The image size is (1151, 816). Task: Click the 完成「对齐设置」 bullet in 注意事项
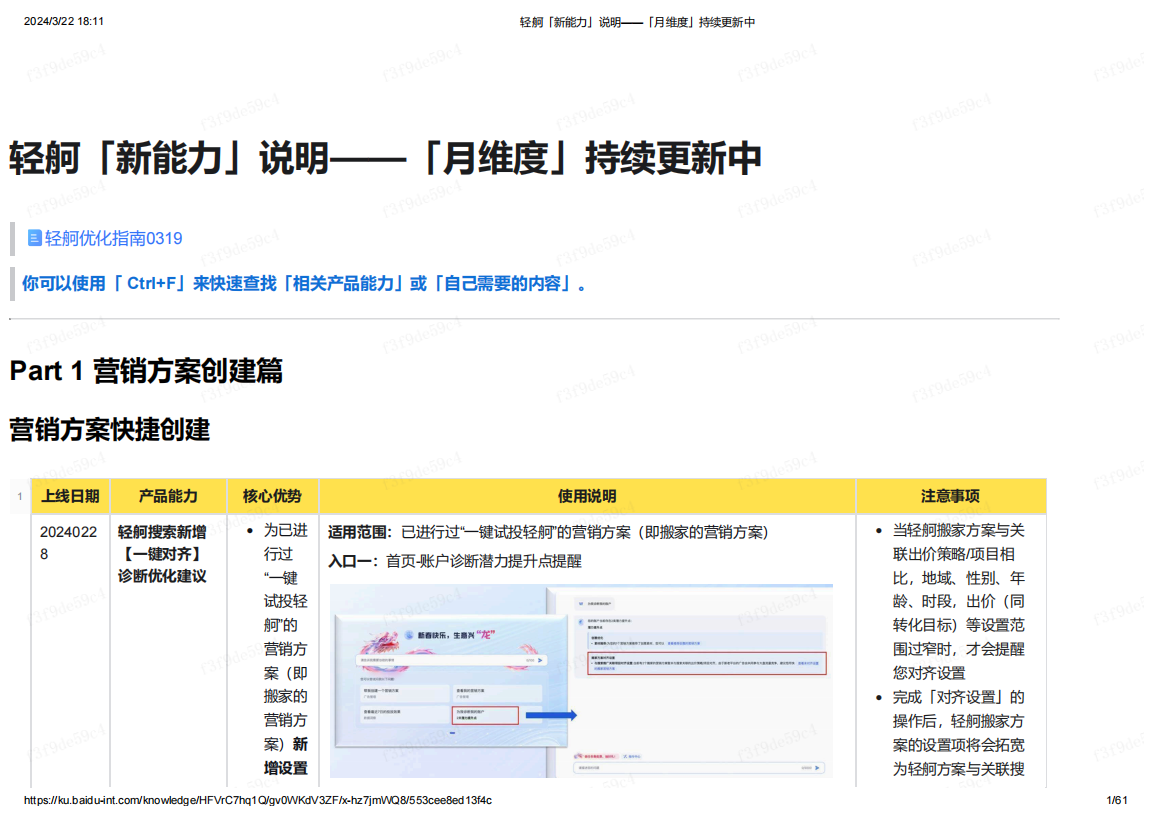(958, 733)
